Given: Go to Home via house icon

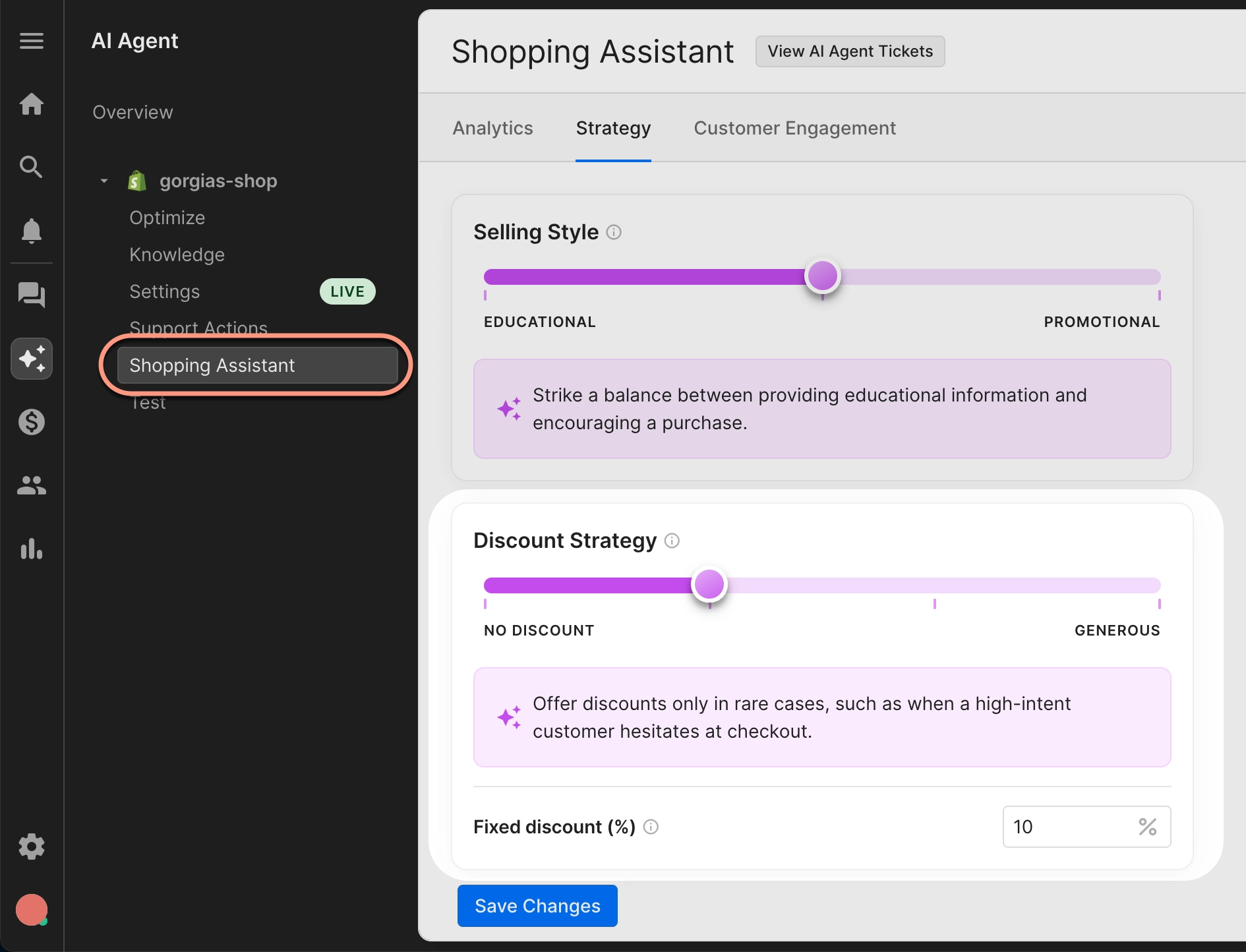Looking at the screenshot, I should point(32,104).
